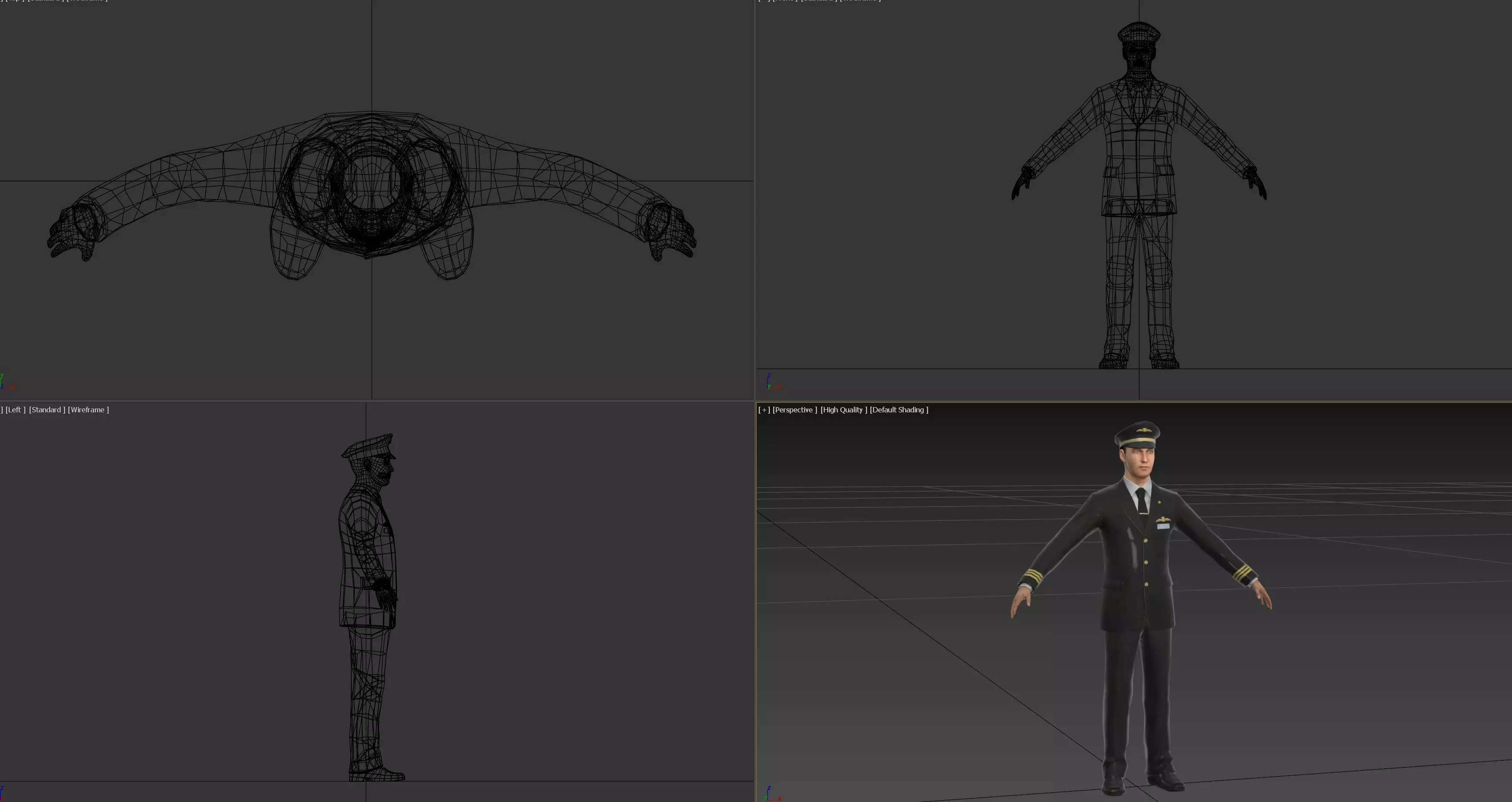
Task: Open the [+] general menu in Perspective viewport
Action: point(764,410)
